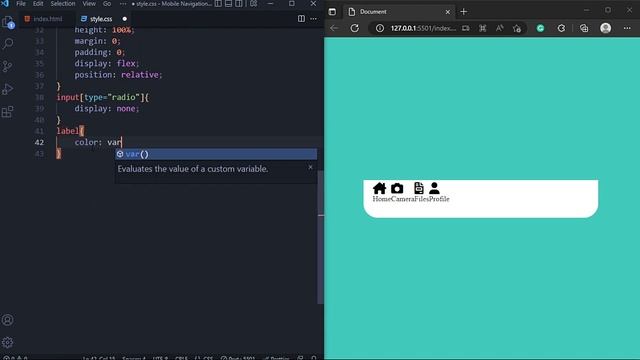Click the Profile icon in the navigation bar
The width and height of the screenshot is (640, 360).
(x=434, y=188)
